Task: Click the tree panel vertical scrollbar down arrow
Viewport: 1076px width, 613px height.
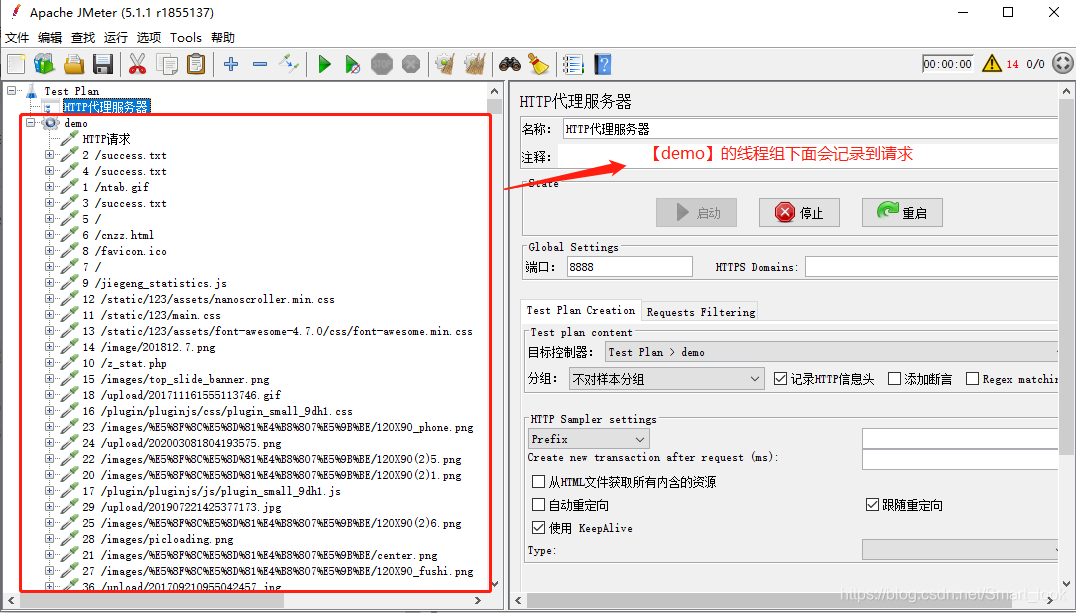Action: (495, 585)
